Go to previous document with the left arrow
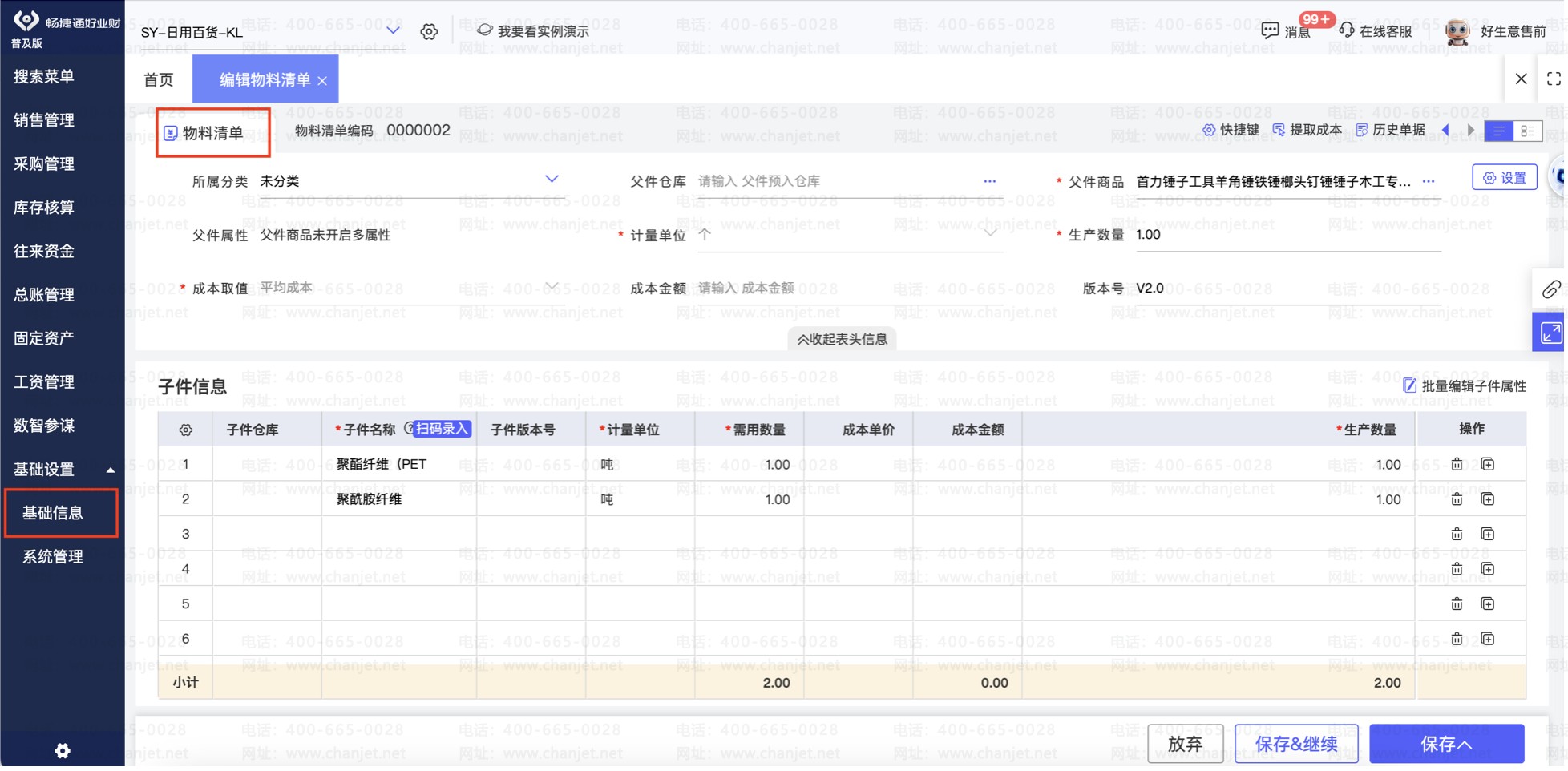 [1446, 130]
